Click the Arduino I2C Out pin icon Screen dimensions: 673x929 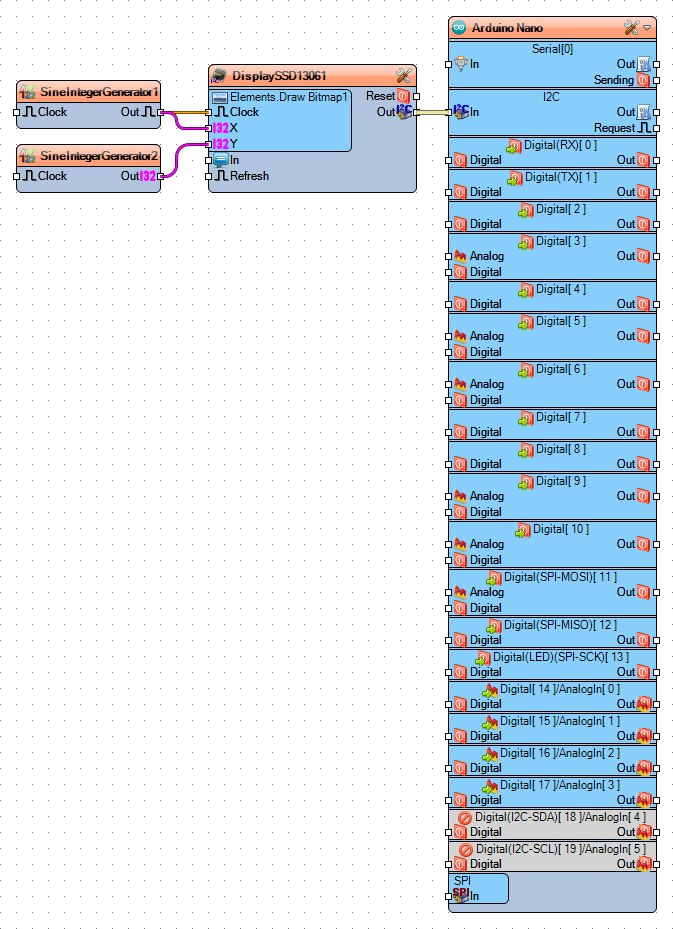[643, 112]
